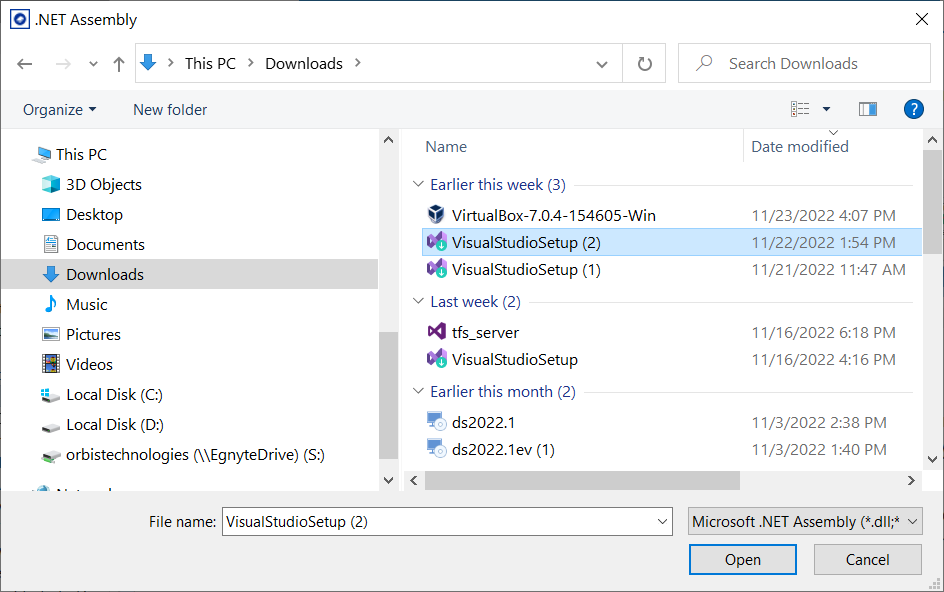Click the sidebar scroll up arrow
Image resolution: width=944 pixels, height=592 pixels.
[x=388, y=140]
